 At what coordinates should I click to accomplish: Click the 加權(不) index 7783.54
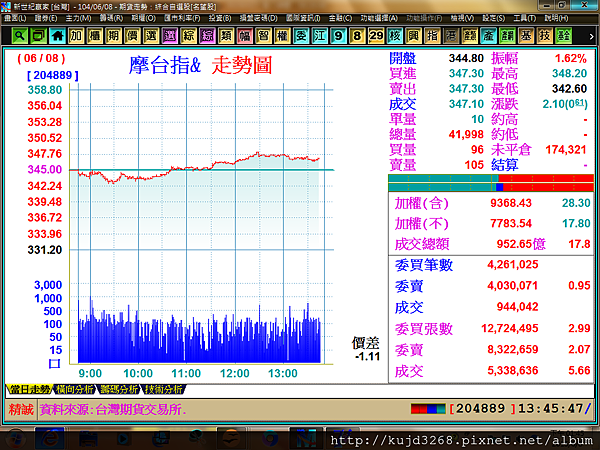(511, 223)
